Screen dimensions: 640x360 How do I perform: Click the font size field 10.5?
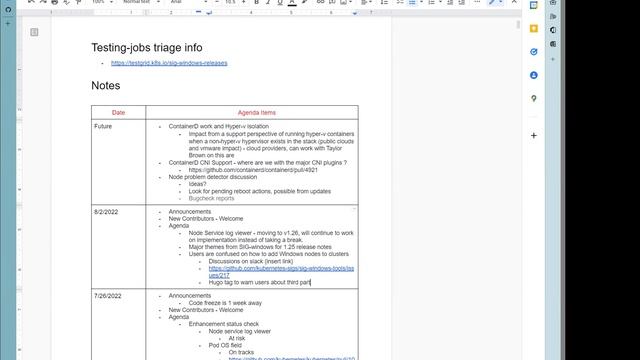click(x=230, y=2)
